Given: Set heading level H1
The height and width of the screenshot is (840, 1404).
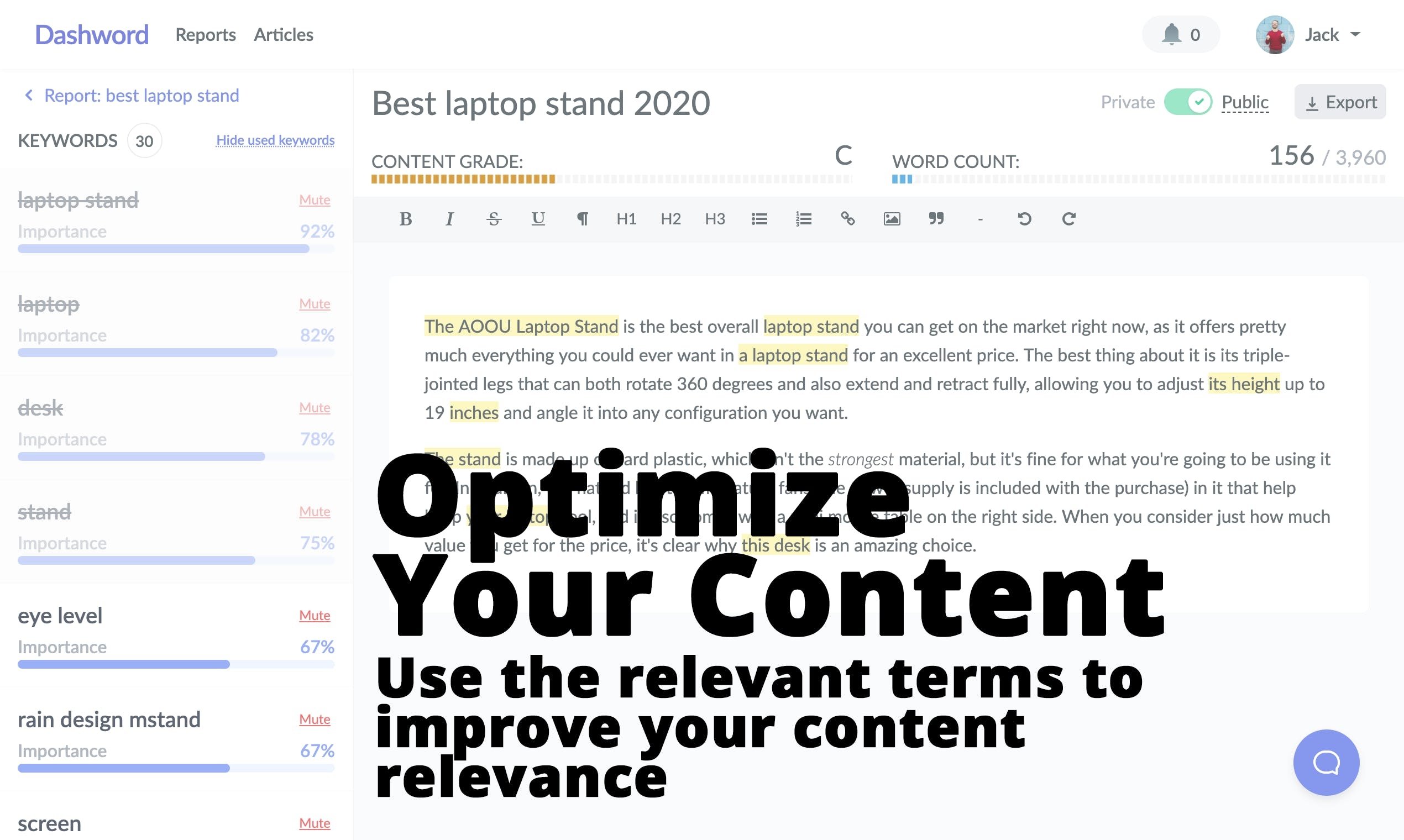Looking at the screenshot, I should coord(626,219).
